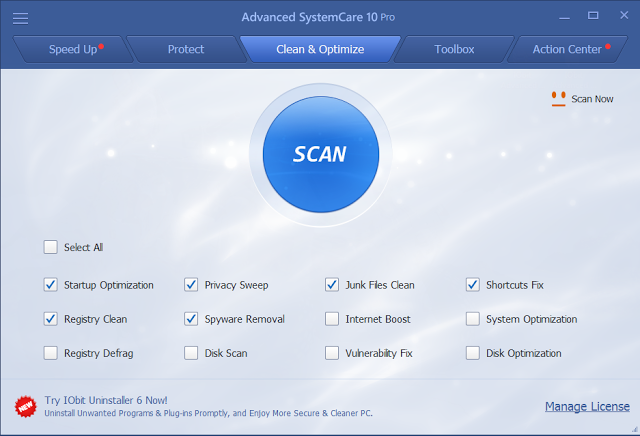This screenshot has width=640, height=436.
Task: Open the Speed Up tab
Action: (x=73, y=49)
